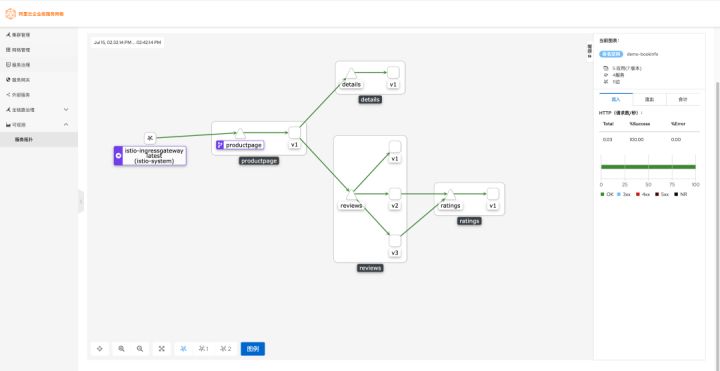
Task: Click the blue namespace badge in side panel
Action: 611,54
